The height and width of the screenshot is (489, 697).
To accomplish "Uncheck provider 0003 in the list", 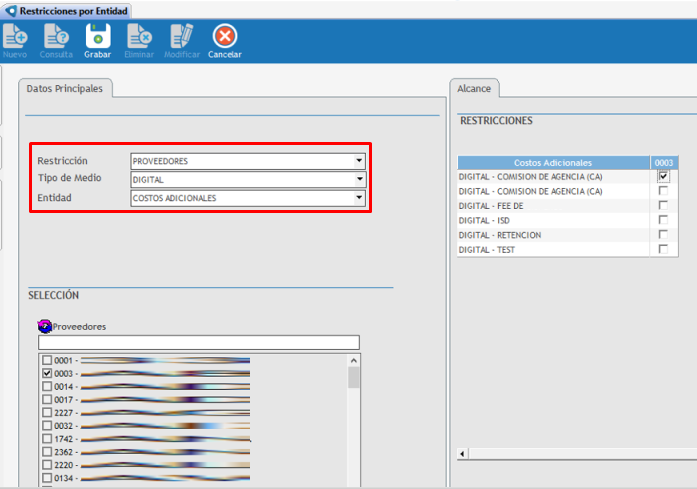I will point(47,373).
